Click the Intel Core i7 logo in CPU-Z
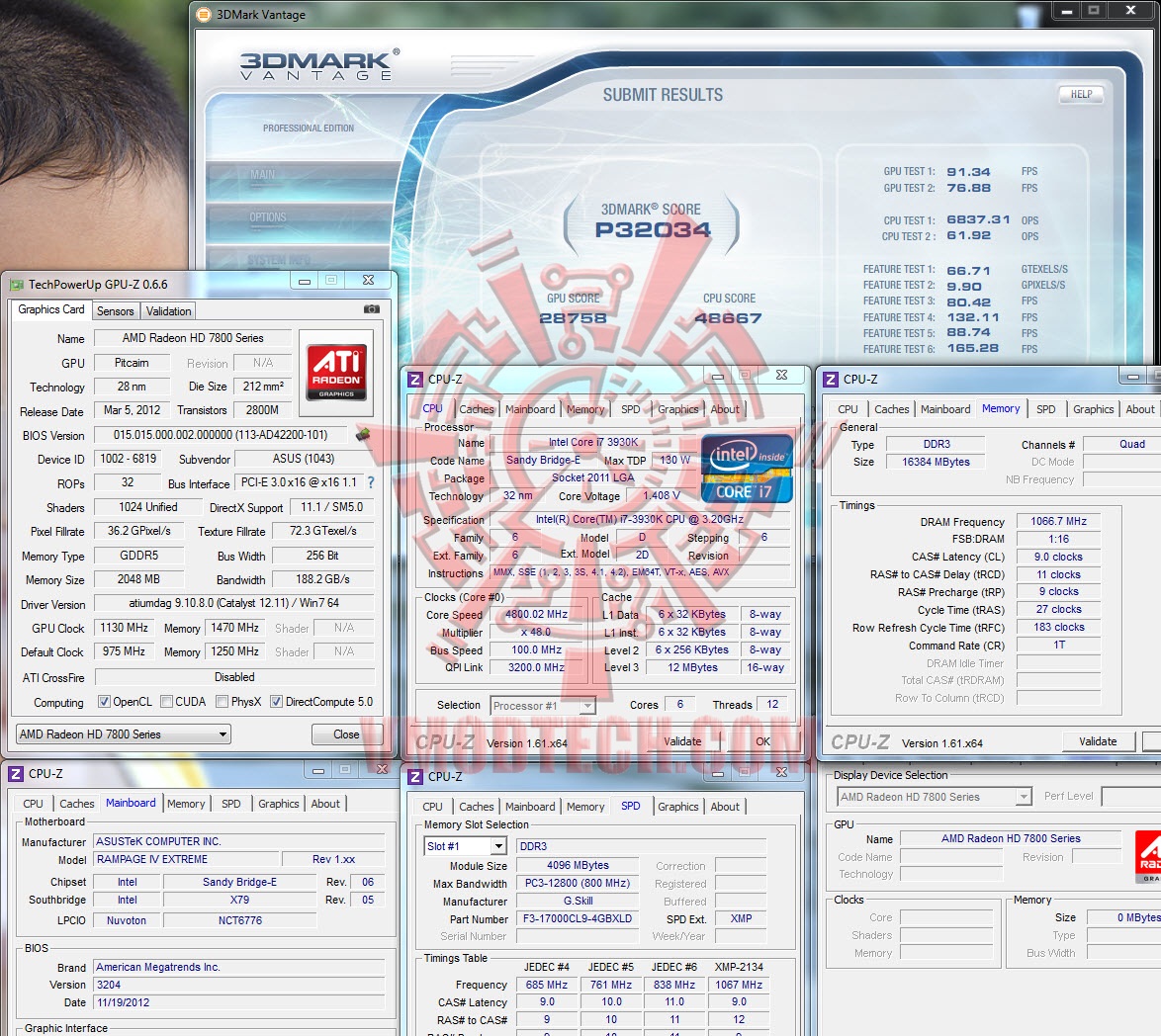 click(x=747, y=470)
